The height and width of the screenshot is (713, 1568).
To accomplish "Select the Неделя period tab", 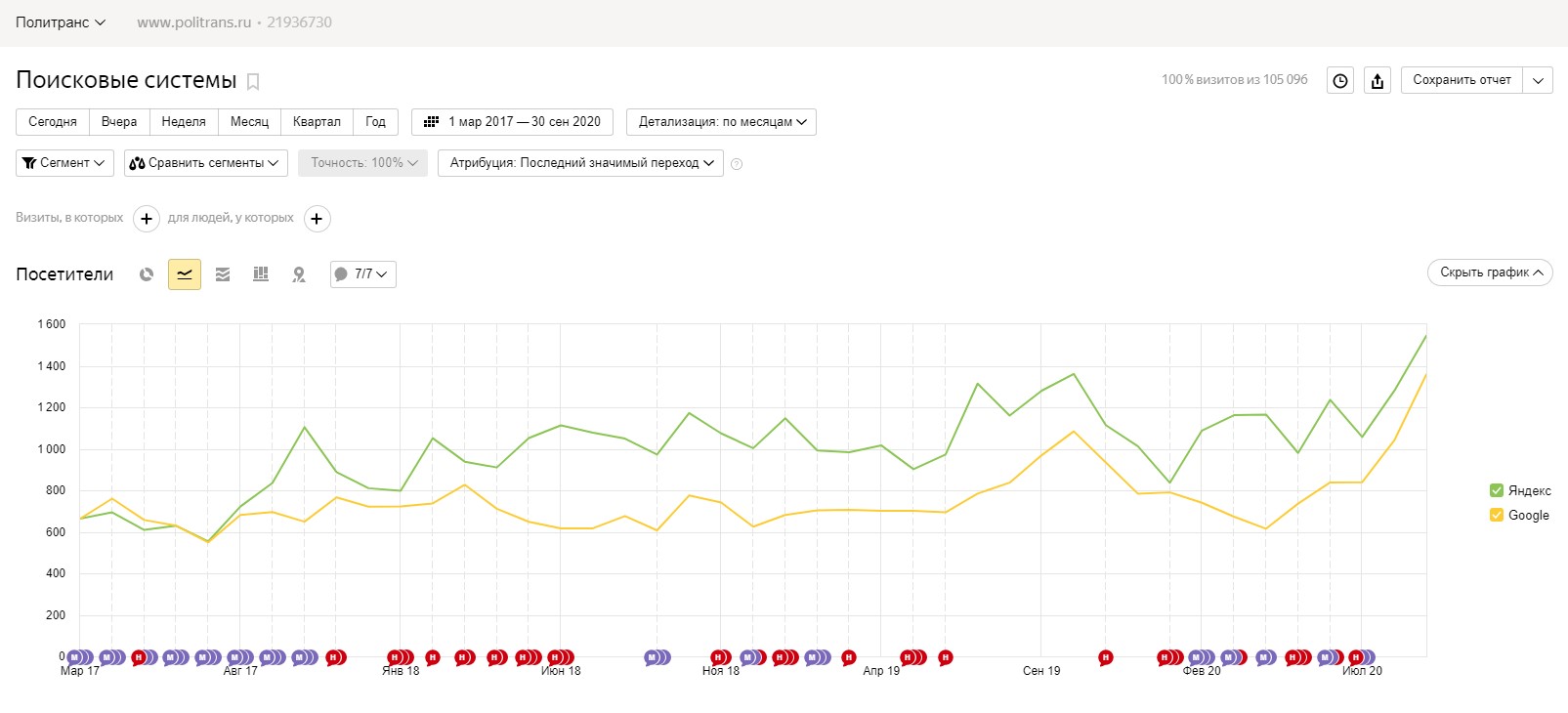I will click(x=184, y=122).
